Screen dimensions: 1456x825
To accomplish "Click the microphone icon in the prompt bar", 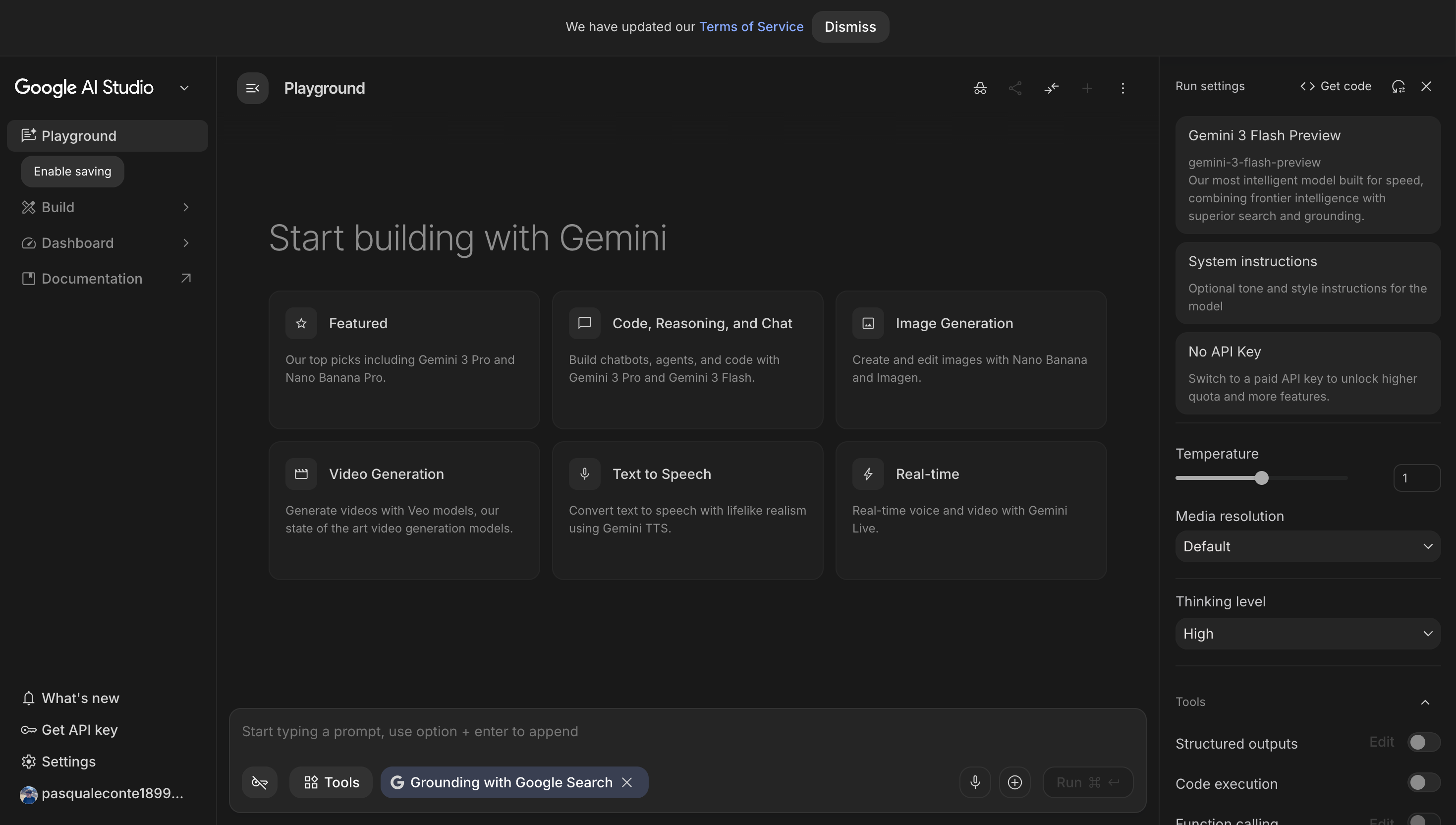I will [975, 782].
